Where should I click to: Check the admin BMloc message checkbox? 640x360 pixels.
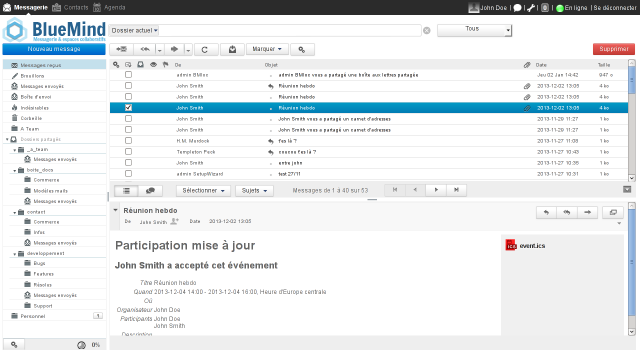[128, 75]
